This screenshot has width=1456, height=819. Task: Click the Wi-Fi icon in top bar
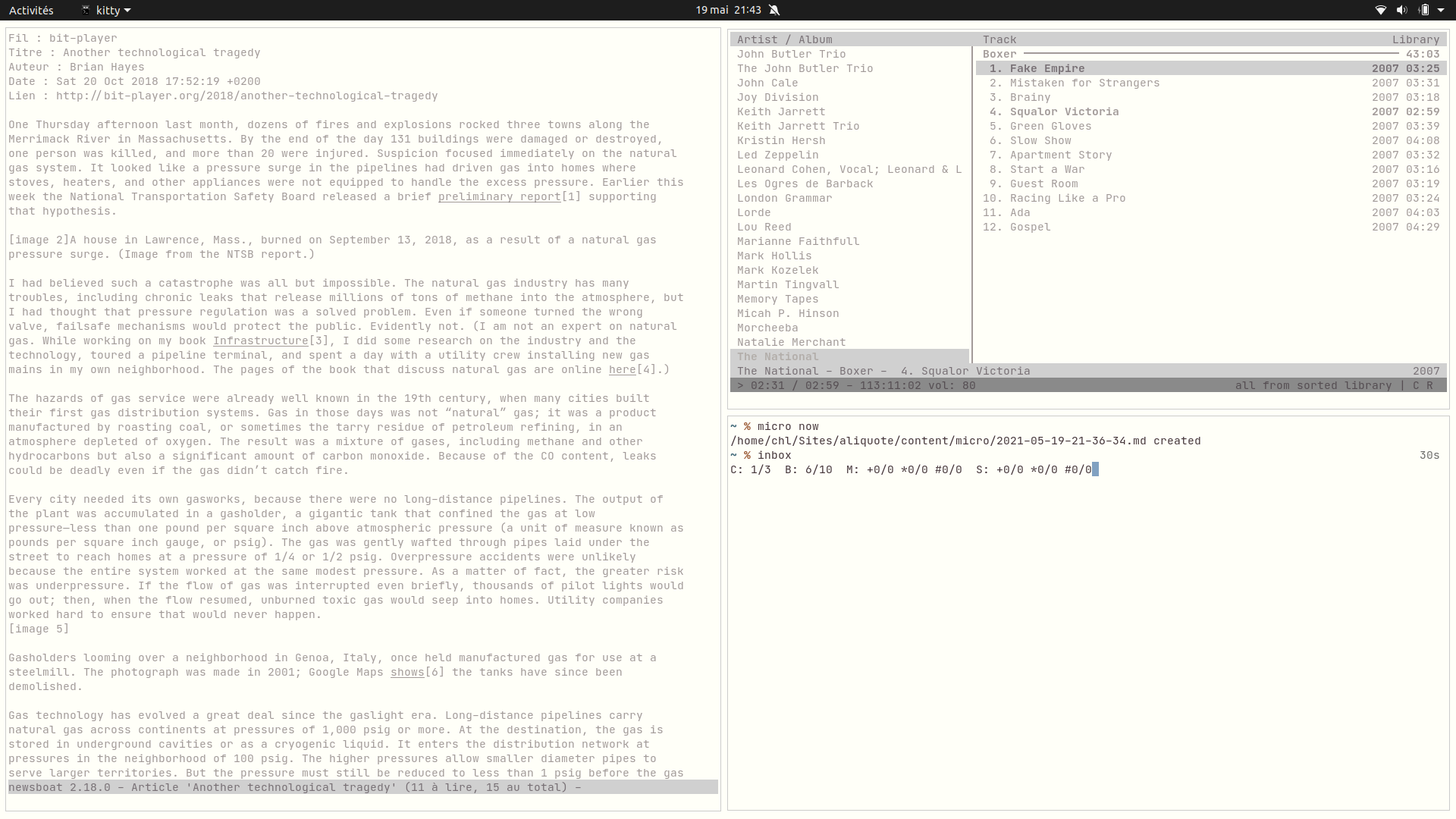pos(1380,10)
